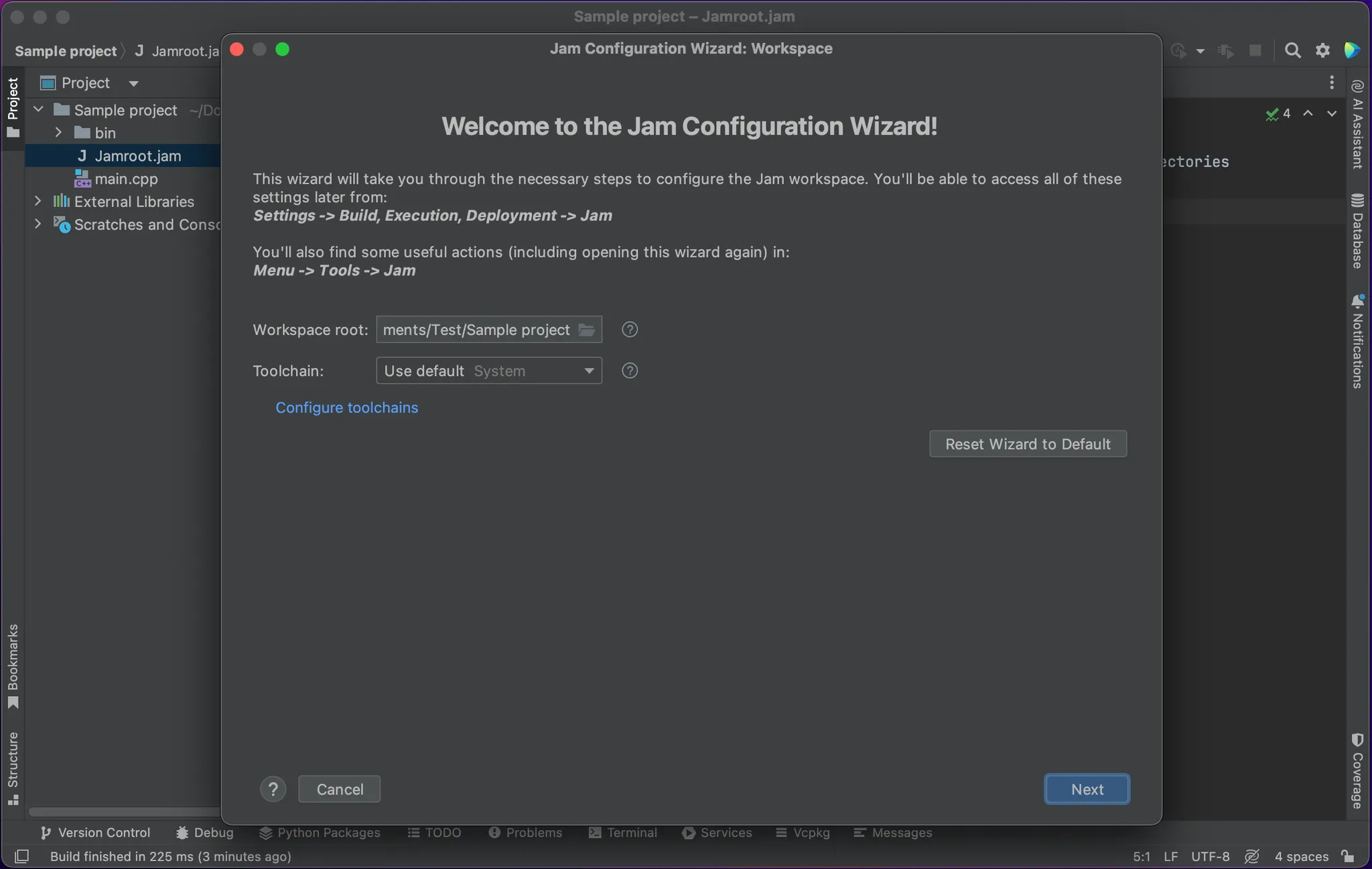Open the Version Control tab
Screen dimensions: 1372x869
[x=95, y=833]
